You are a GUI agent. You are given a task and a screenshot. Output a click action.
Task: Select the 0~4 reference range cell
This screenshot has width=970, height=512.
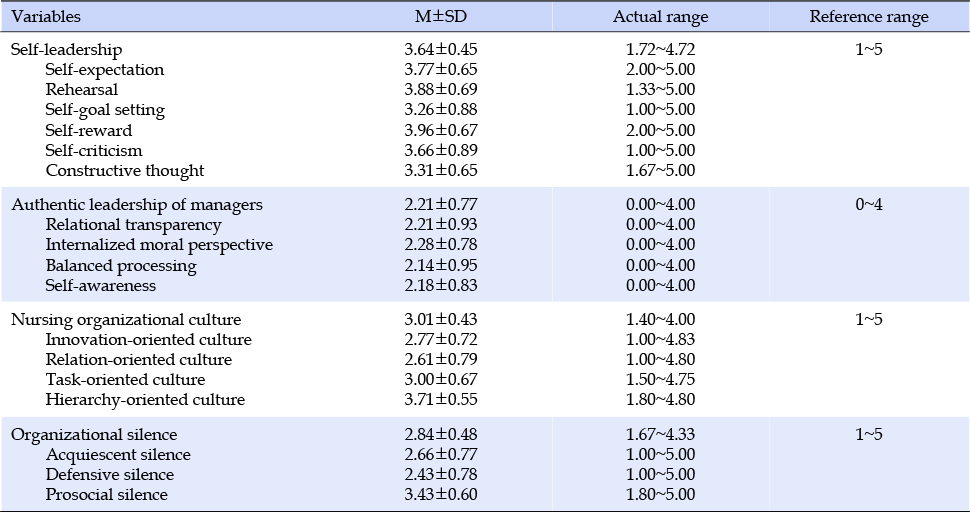[869, 204]
